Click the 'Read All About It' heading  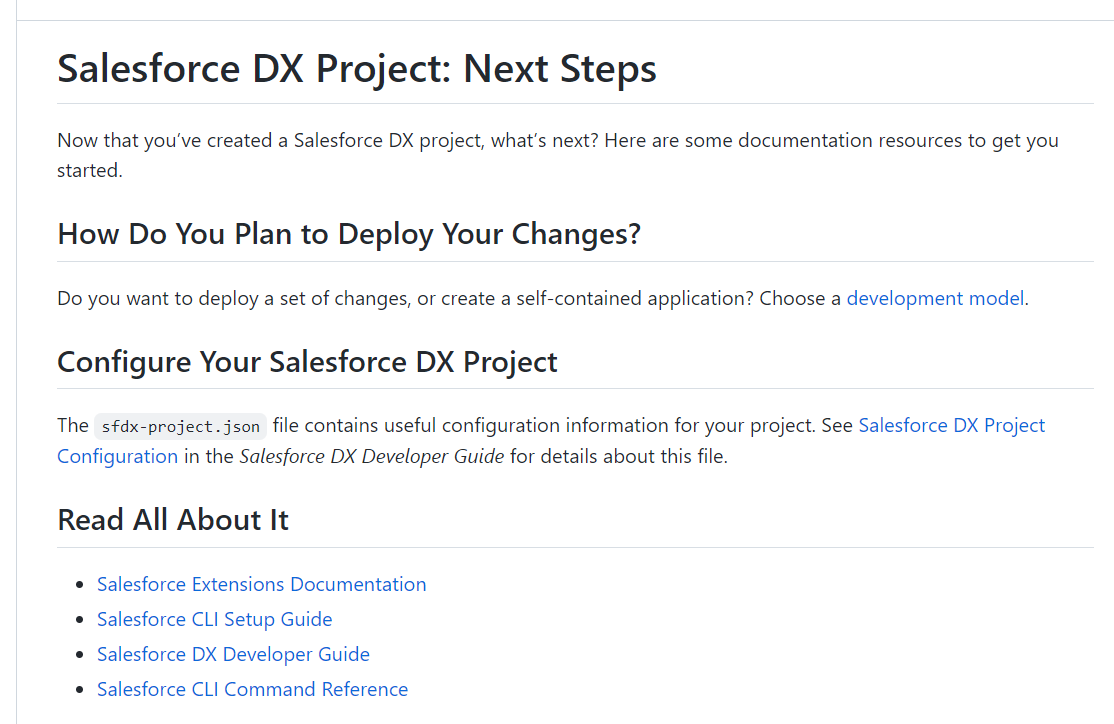coord(173,520)
